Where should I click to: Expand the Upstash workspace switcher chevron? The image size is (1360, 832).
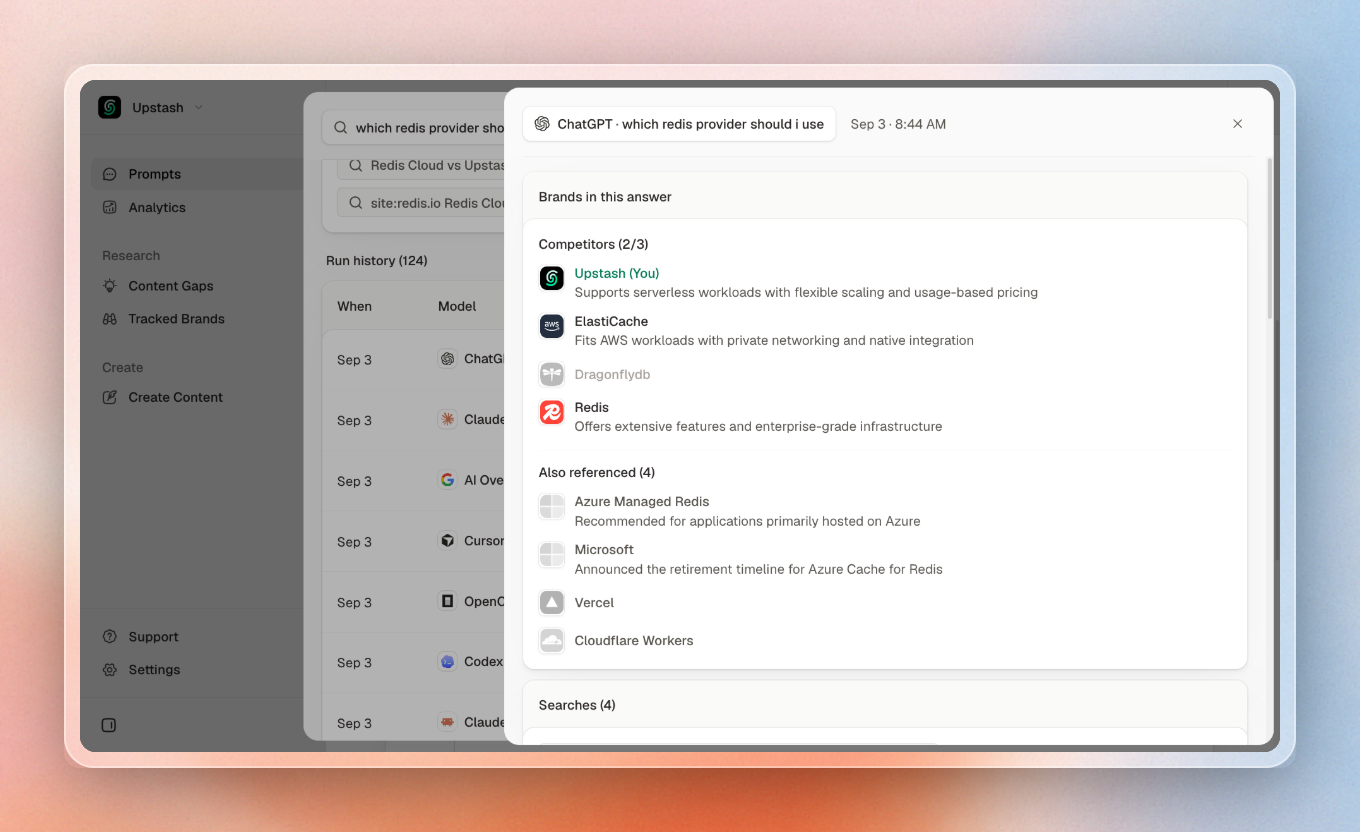198,108
